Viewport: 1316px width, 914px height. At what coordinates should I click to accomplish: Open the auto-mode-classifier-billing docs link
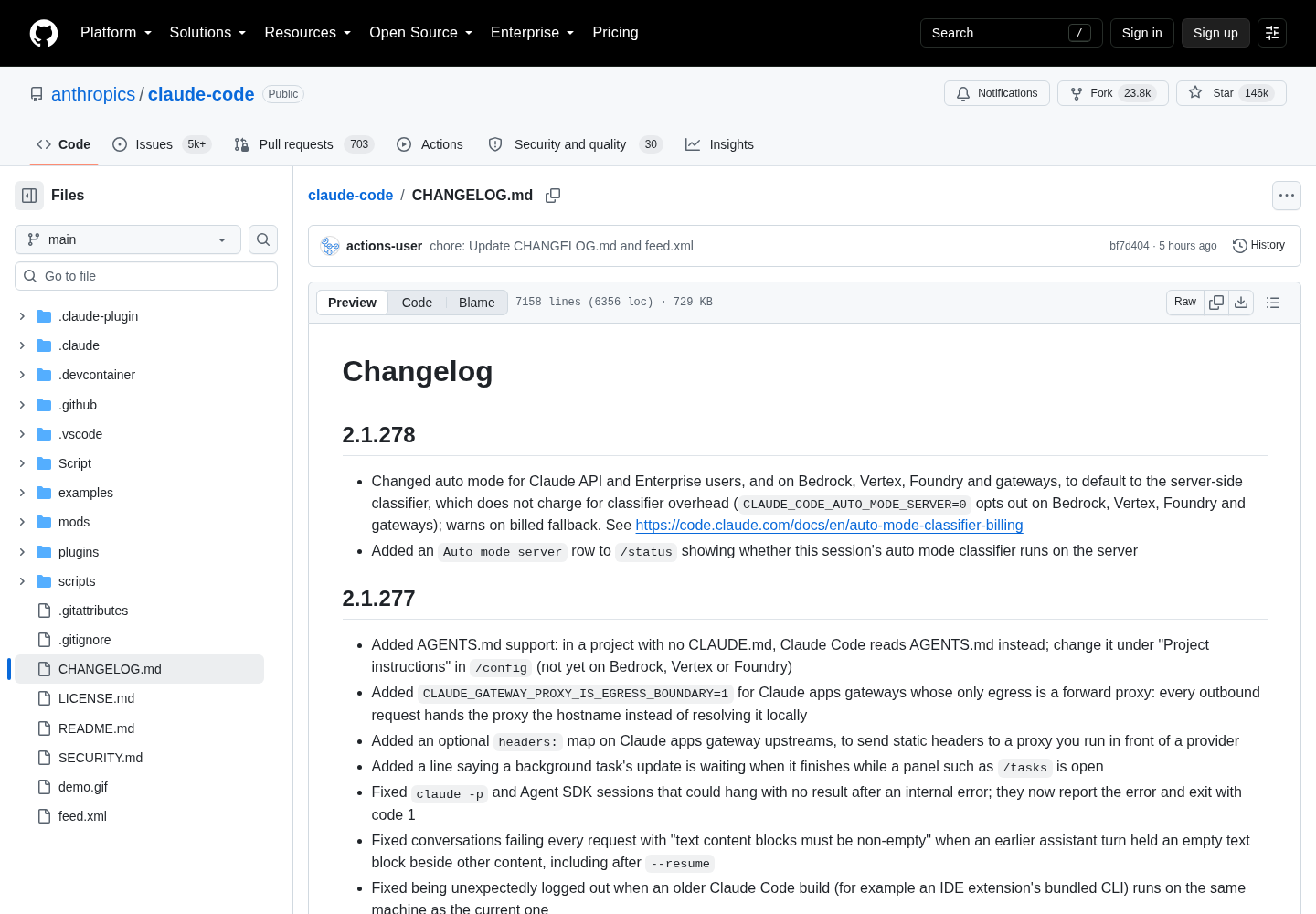[x=829, y=525]
